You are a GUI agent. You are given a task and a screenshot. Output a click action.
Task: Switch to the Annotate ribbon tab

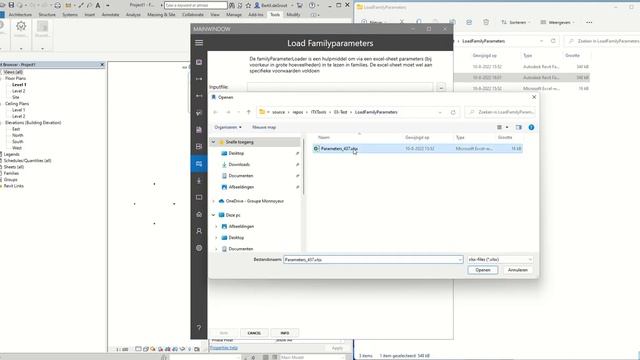pyautogui.click(x=110, y=14)
